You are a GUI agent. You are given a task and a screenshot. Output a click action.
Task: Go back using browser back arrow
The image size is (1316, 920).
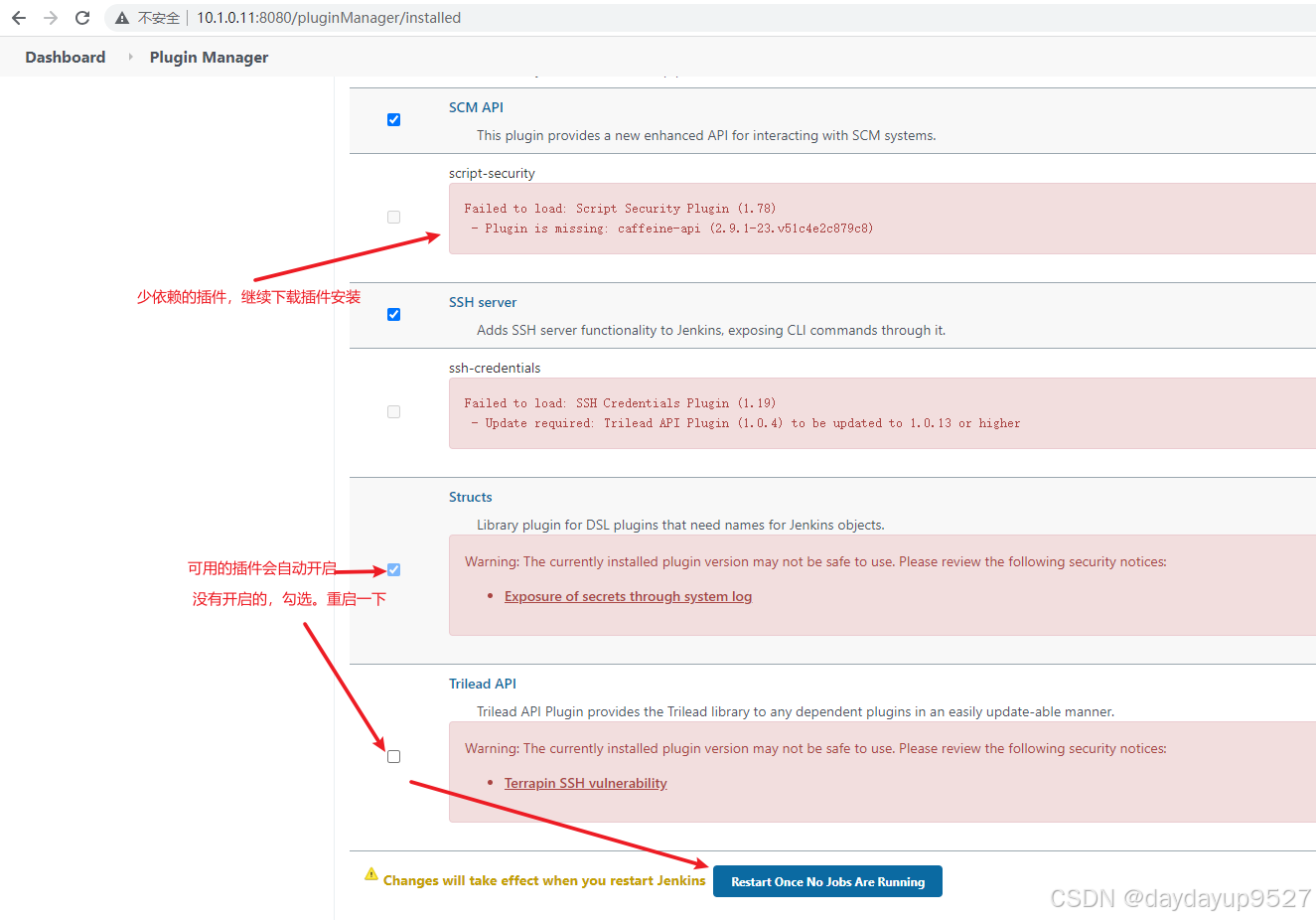pos(19,18)
